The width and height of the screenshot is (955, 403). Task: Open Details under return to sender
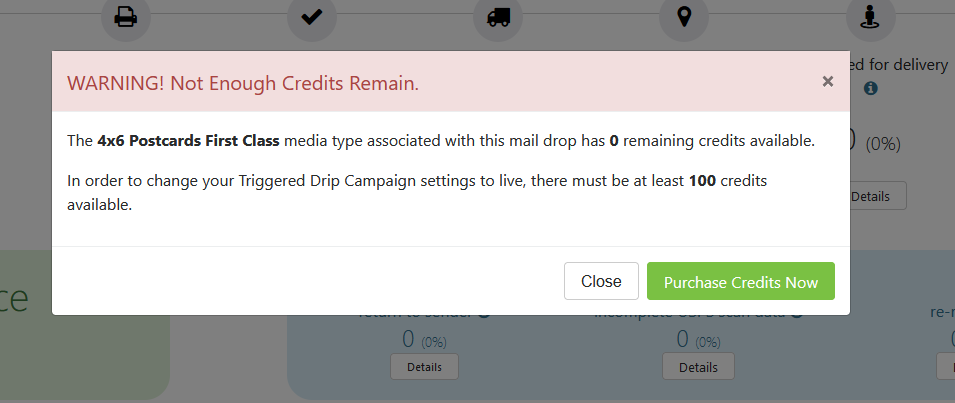coord(425,367)
